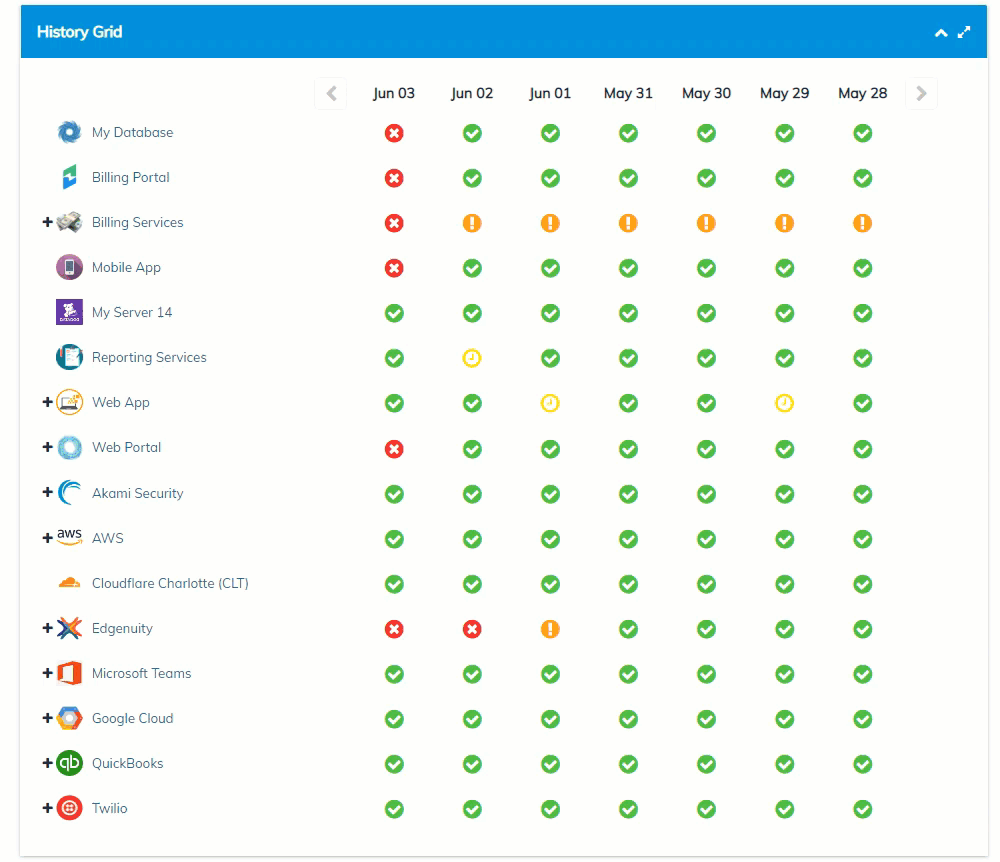Click the History Grid panel title
Viewport: 1000px width, 862px height.
[80, 32]
